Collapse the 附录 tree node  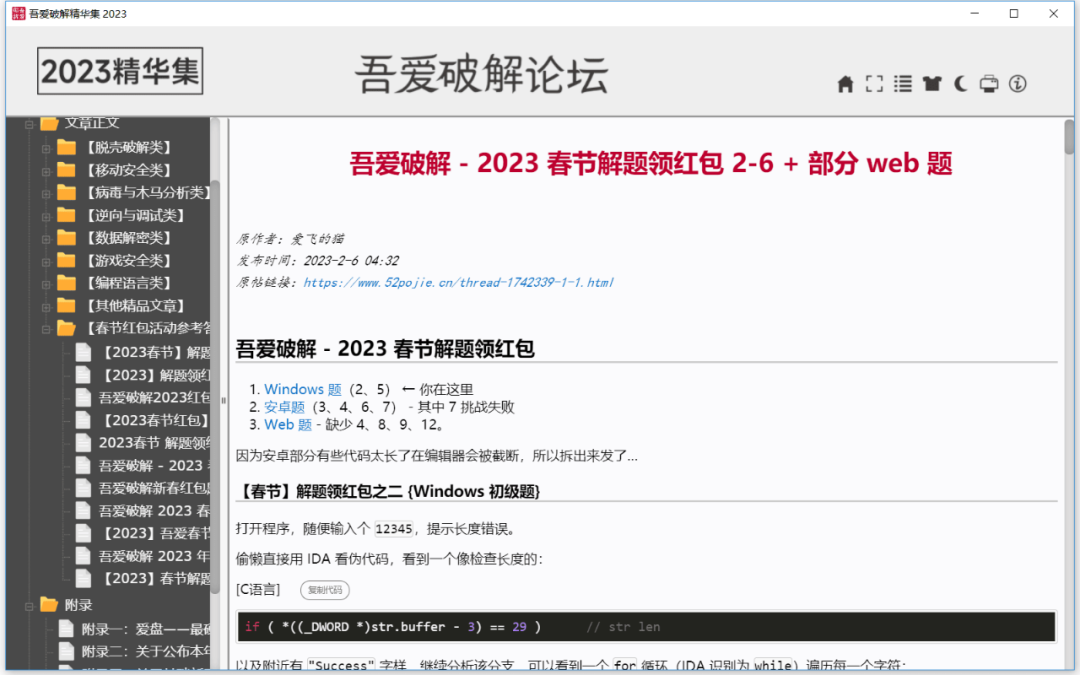[29, 606]
